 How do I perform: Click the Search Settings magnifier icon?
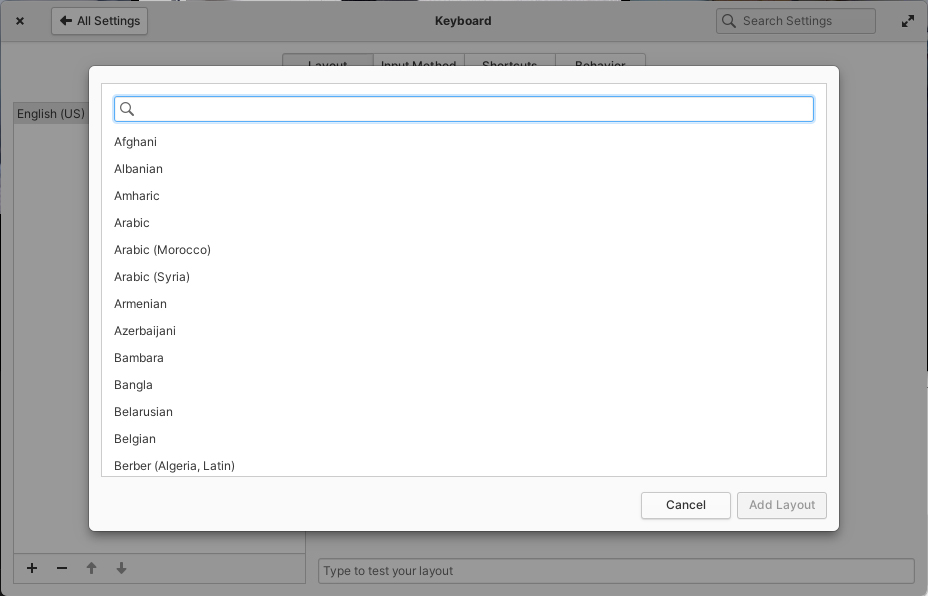click(729, 21)
